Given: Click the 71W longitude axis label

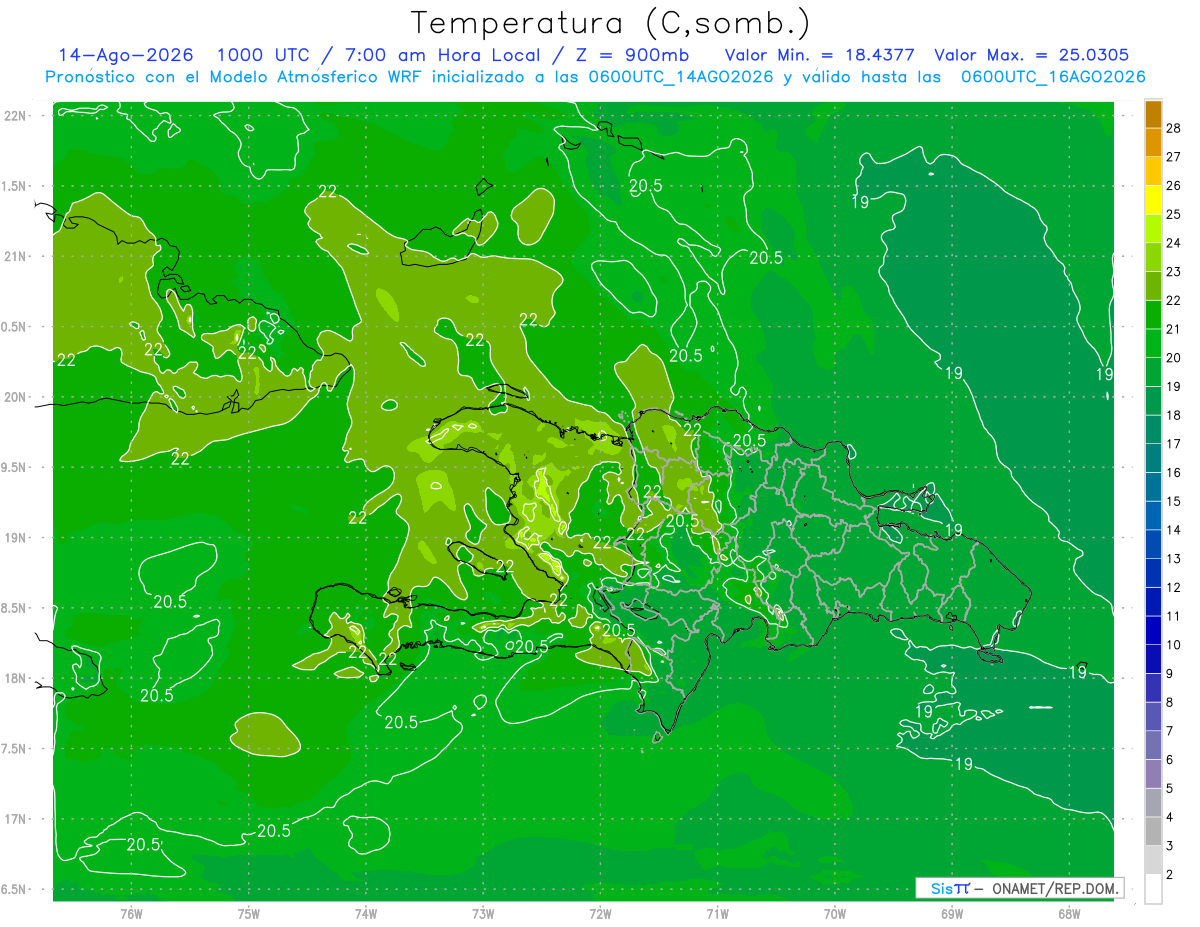Looking at the screenshot, I should pyautogui.click(x=717, y=914).
